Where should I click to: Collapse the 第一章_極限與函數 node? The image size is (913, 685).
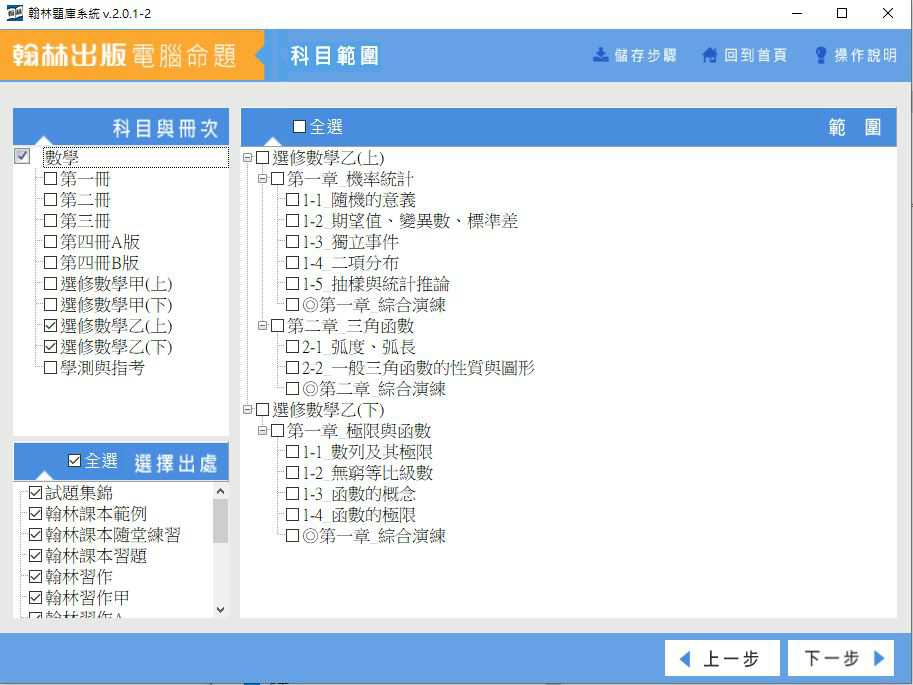click(263, 430)
